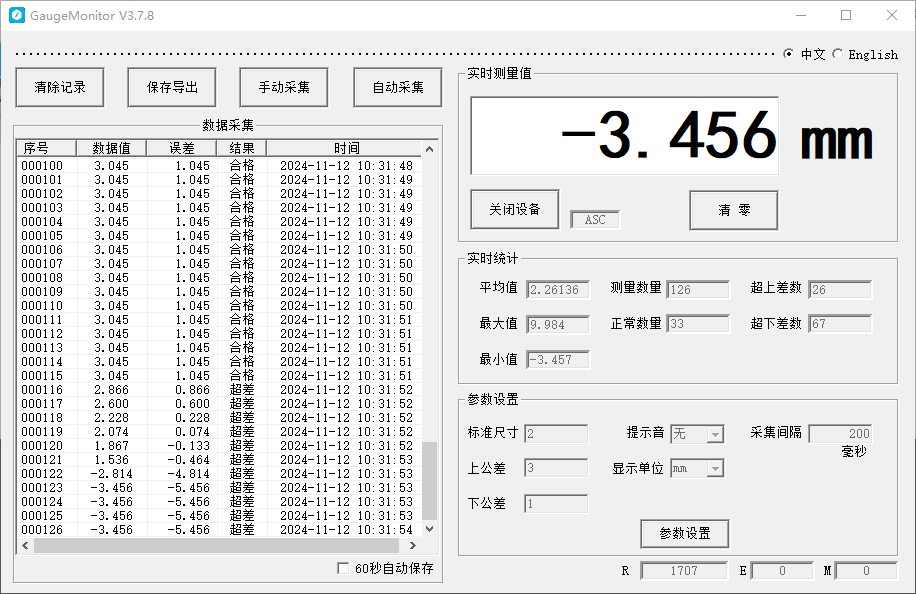Click the 清除记录 button
Viewport: 916px width, 594px height.
(60, 88)
